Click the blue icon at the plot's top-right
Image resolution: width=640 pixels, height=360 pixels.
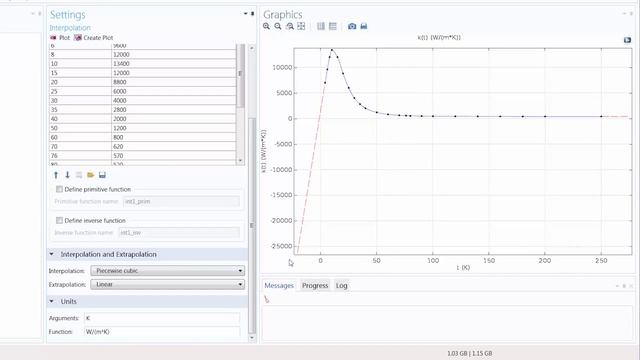pyautogui.click(x=627, y=40)
